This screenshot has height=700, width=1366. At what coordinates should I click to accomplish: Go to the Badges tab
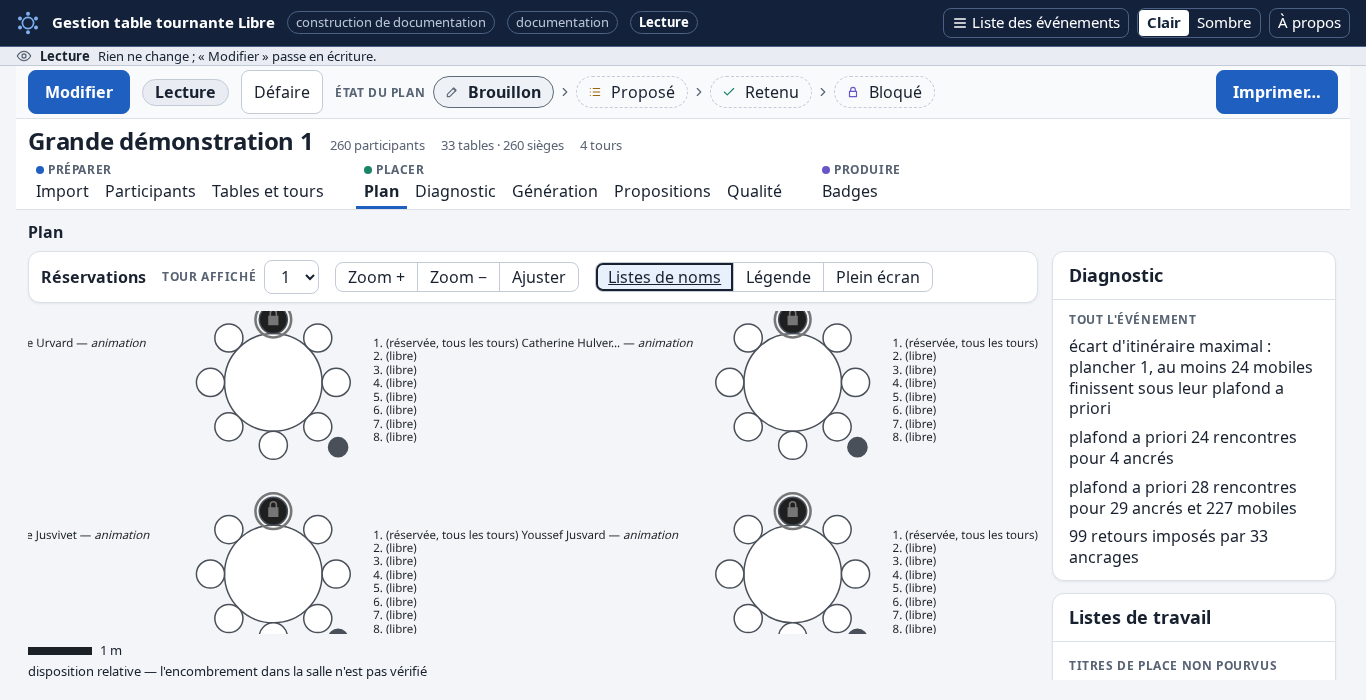tap(850, 191)
